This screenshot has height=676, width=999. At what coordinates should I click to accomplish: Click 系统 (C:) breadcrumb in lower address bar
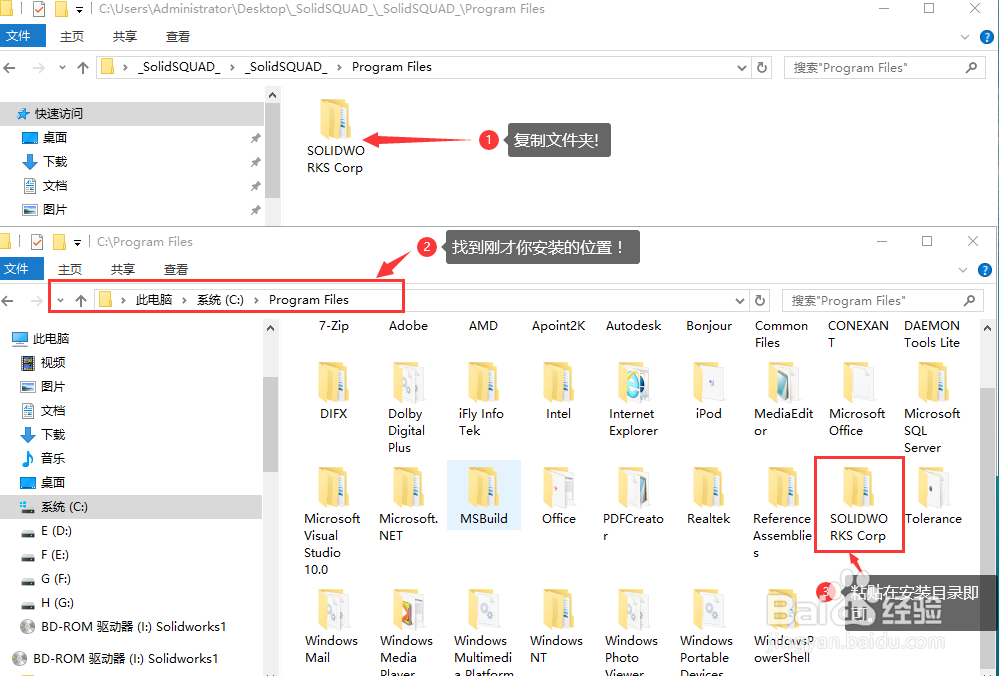(x=220, y=300)
